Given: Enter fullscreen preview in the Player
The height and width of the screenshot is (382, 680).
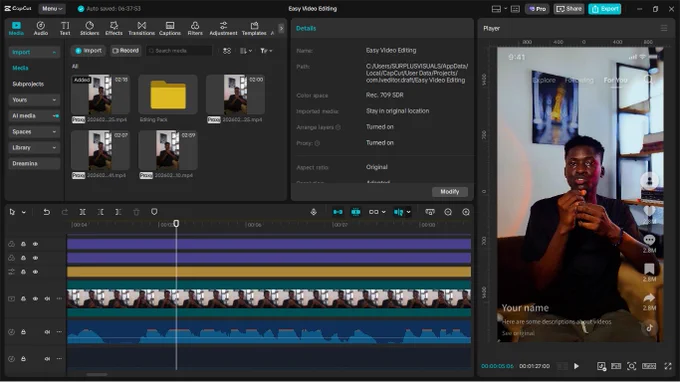Looking at the screenshot, I should pos(668,366).
